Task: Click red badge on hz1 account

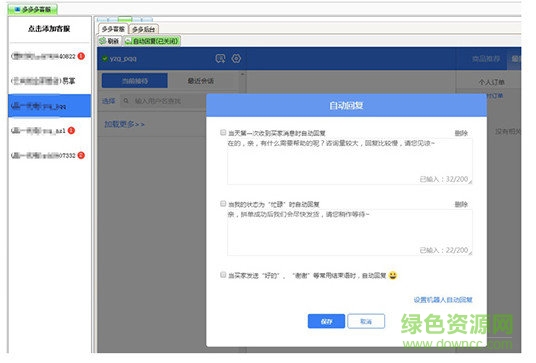Action: (71, 131)
